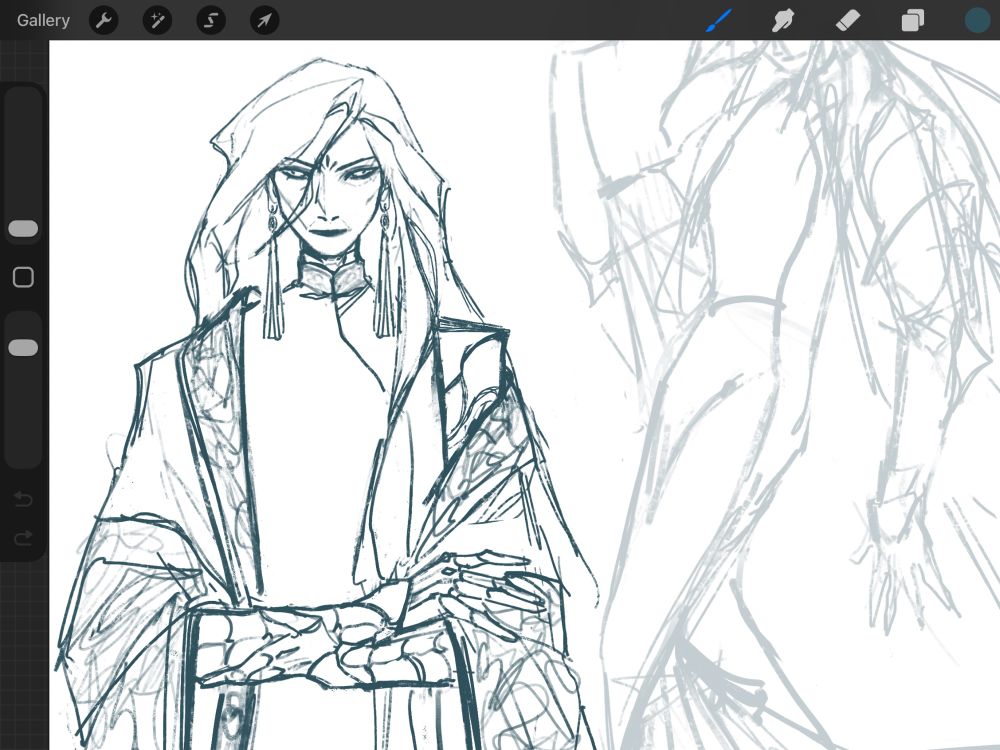Screen dimensions: 1000x750
Task: Open the Actions wrench menu
Action: (103, 20)
